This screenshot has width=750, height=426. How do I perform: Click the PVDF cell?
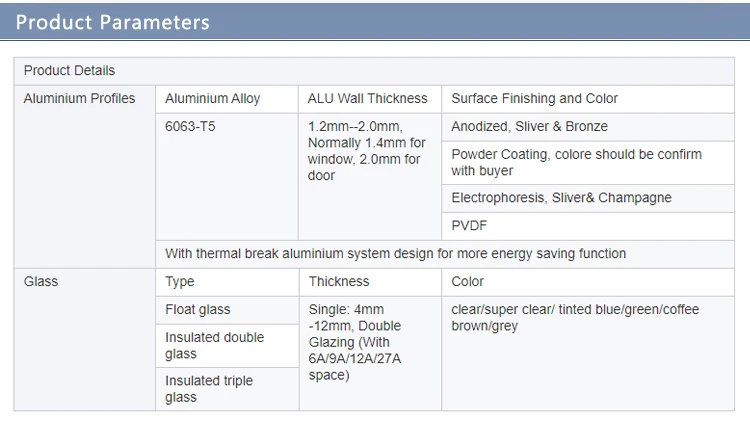point(588,226)
